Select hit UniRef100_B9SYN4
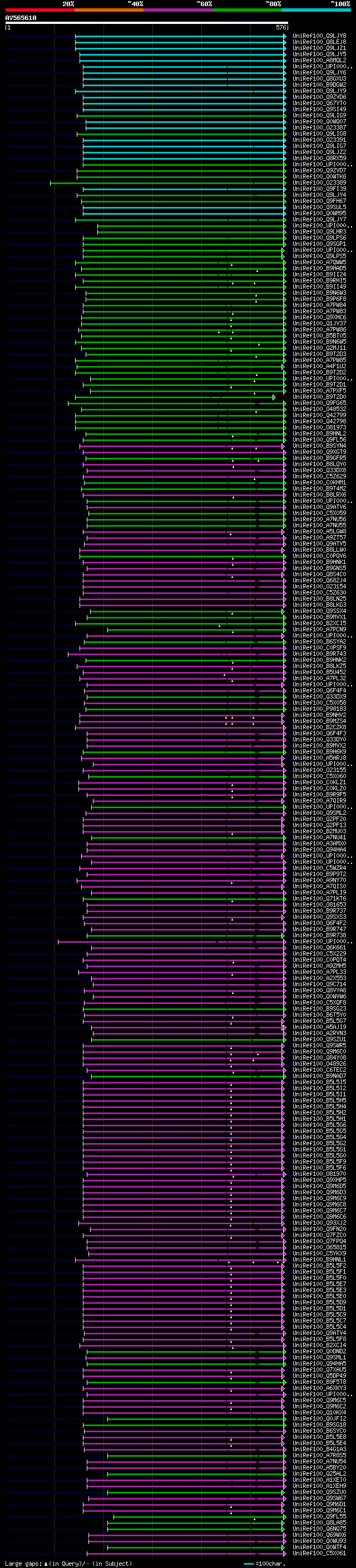The height and width of the screenshot is (1568, 356). pyautogui.click(x=319, y=446)
